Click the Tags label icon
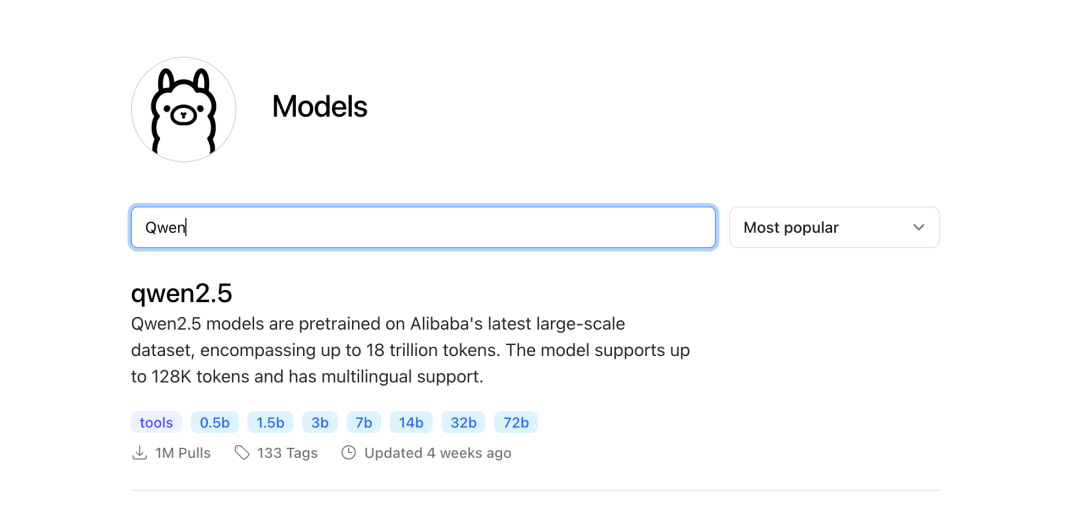The image size is (1080, 514). coord(242,453)
